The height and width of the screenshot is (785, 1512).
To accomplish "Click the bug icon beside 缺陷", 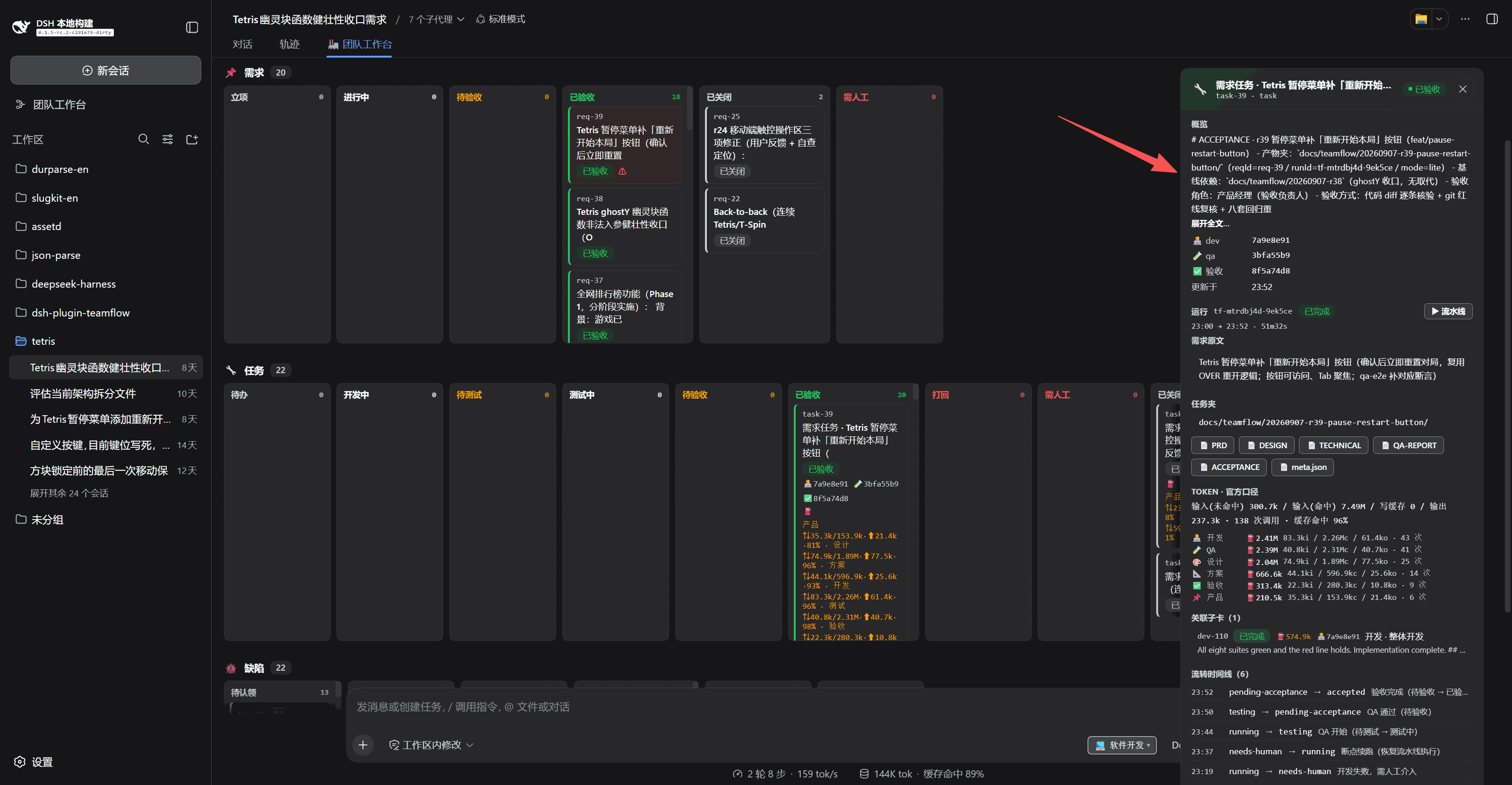I will (231, 668).
